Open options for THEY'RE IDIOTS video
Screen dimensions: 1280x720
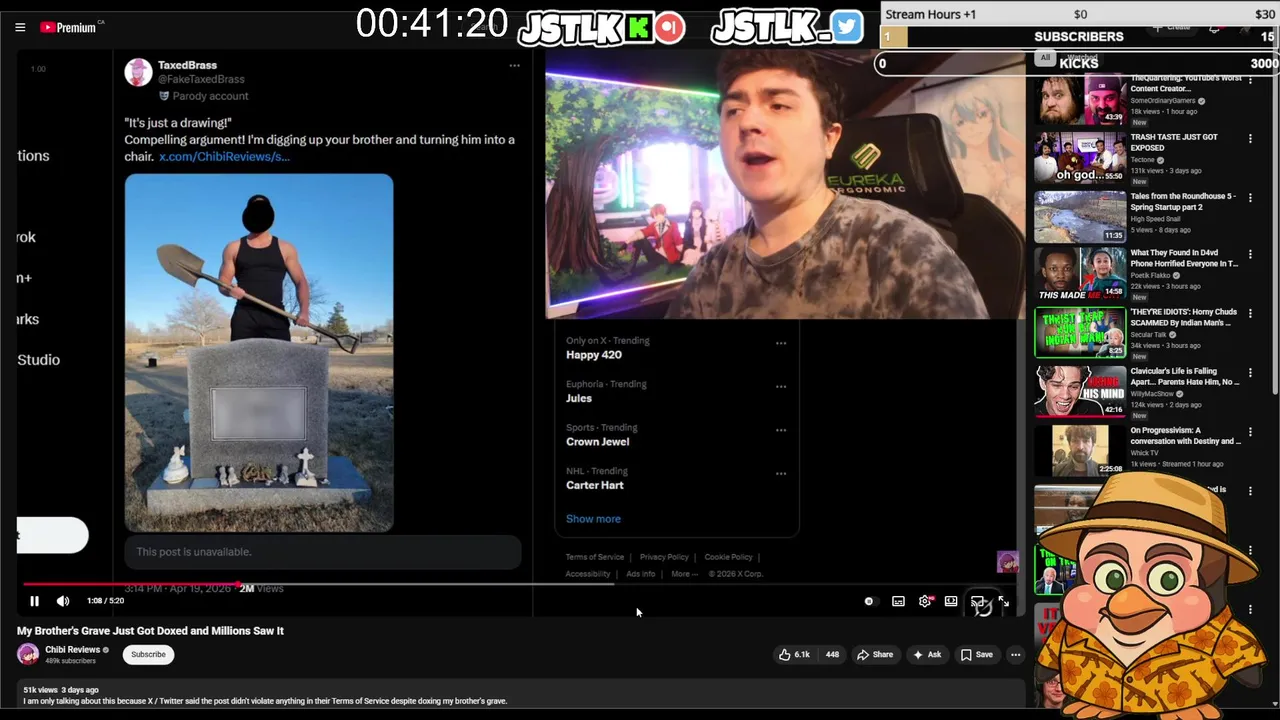[1250, 314]
